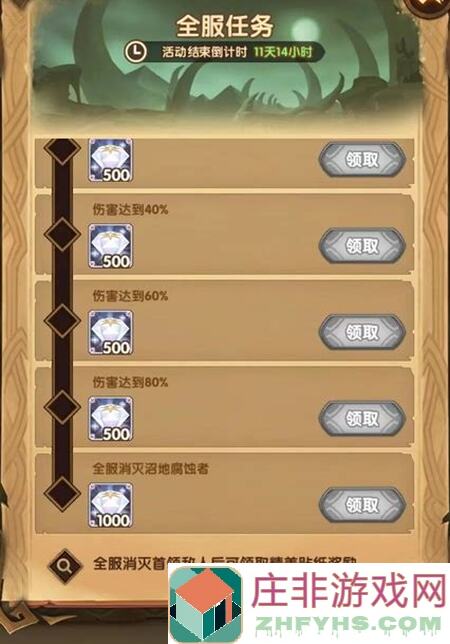
Task: Select the progress diamond marker for 40%
Action: click(62, 234)
